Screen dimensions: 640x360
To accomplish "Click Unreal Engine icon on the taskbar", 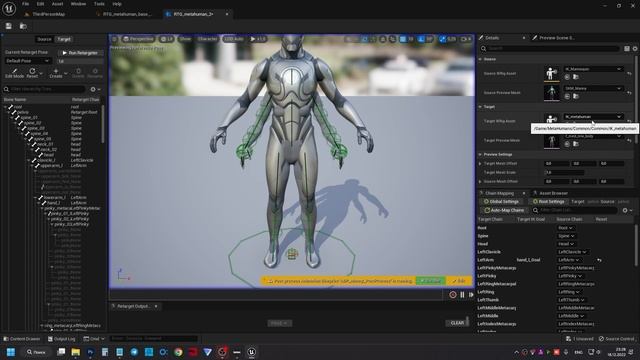I will pos(251,352).
